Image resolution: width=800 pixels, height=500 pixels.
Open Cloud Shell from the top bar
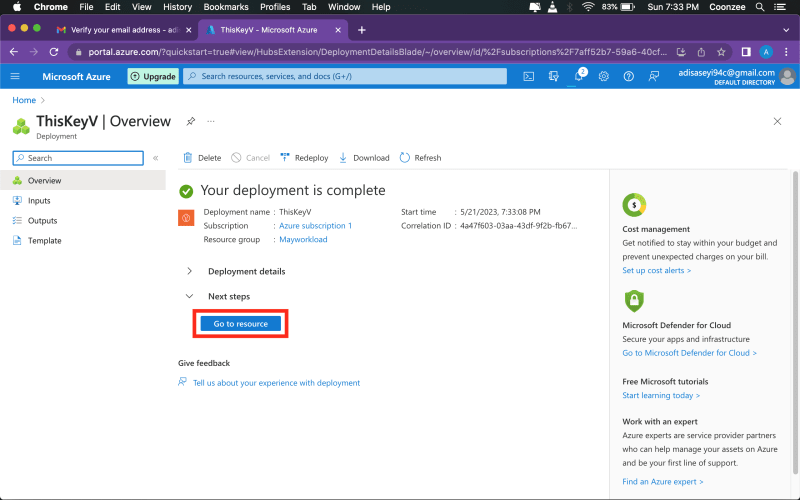529,77
